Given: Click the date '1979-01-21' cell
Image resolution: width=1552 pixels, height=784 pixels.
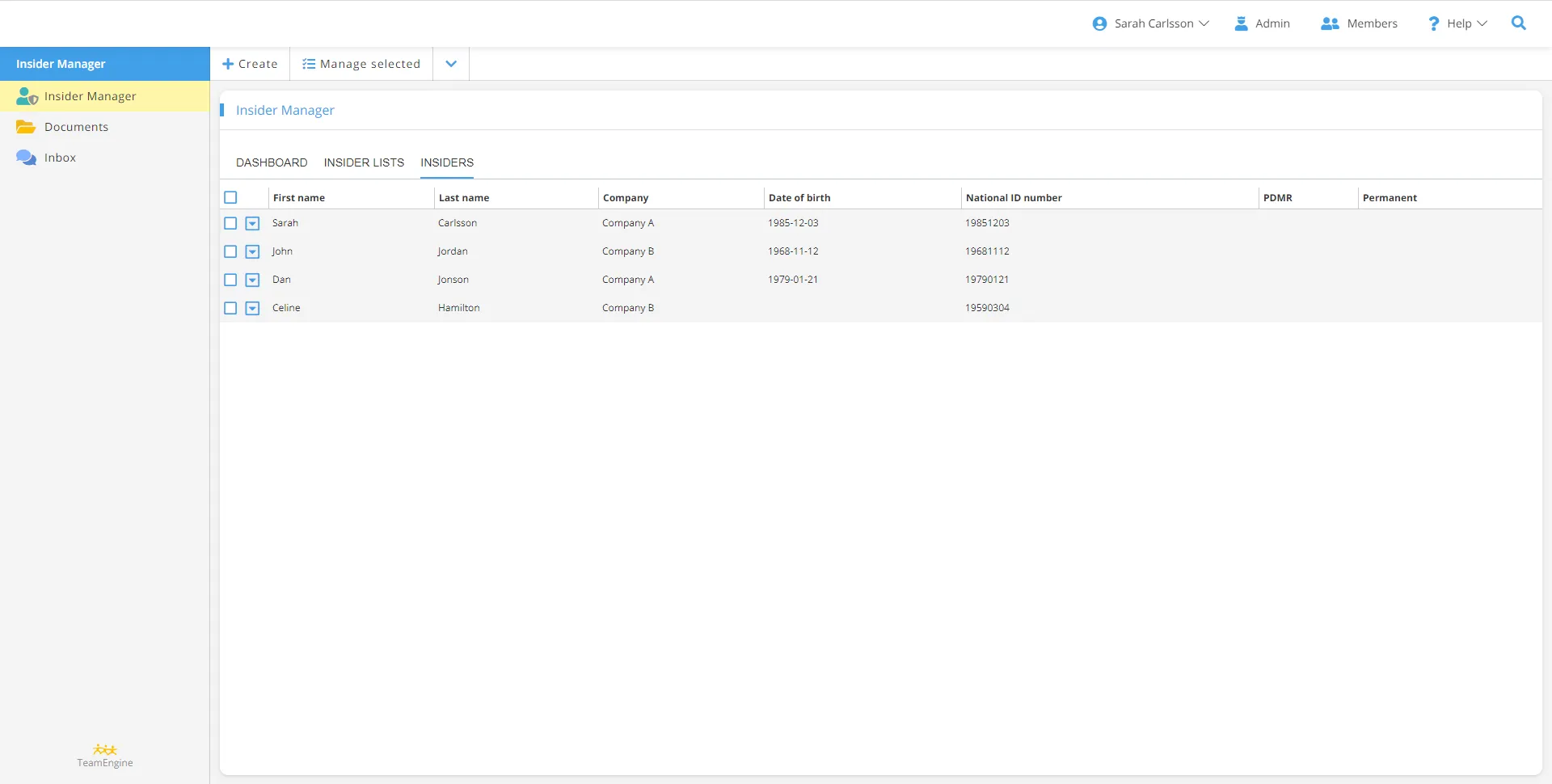Looking at the screenshot, I should tap(793, 280).
